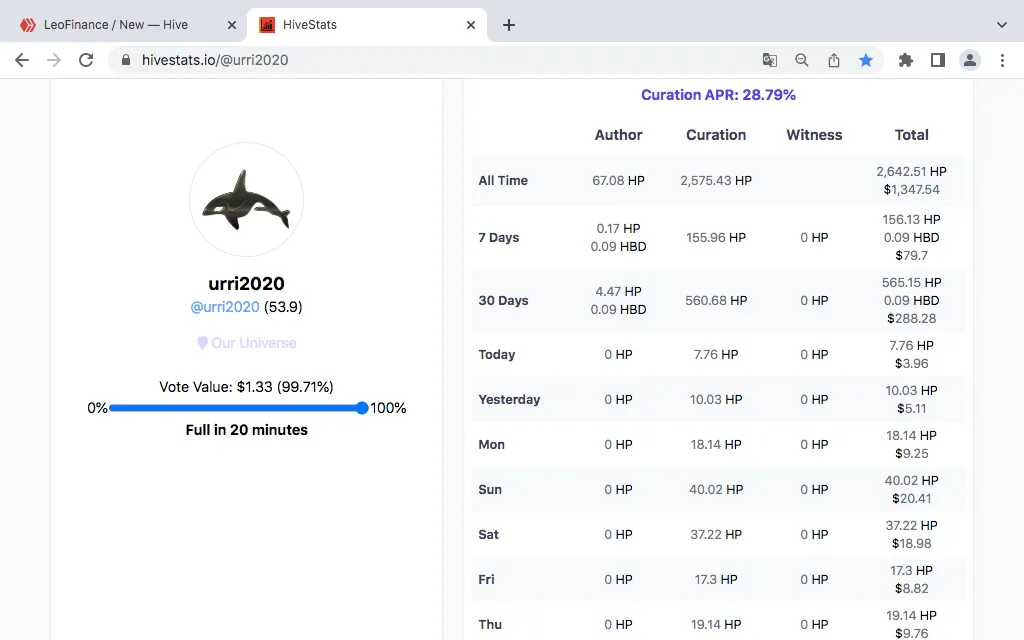This screenshot has width=1024, height=640.
Task: Click the HiveStats tab favicon
Action: pyautogui.click(x=267, y=25)
